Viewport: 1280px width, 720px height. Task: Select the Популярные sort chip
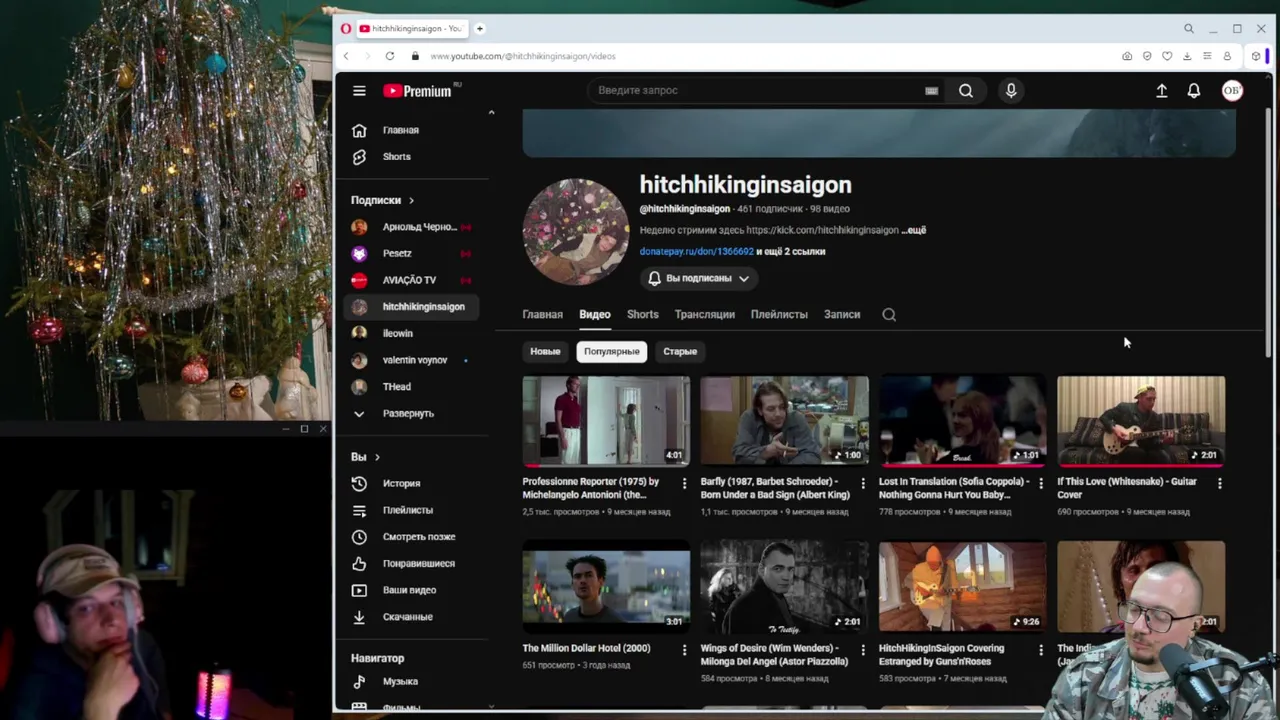coord(612,352)
